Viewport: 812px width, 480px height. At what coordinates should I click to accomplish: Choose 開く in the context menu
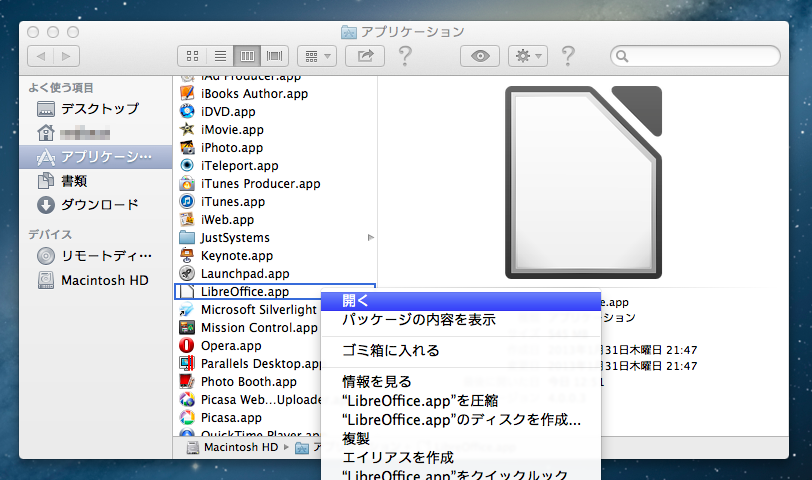coord(461,301)
